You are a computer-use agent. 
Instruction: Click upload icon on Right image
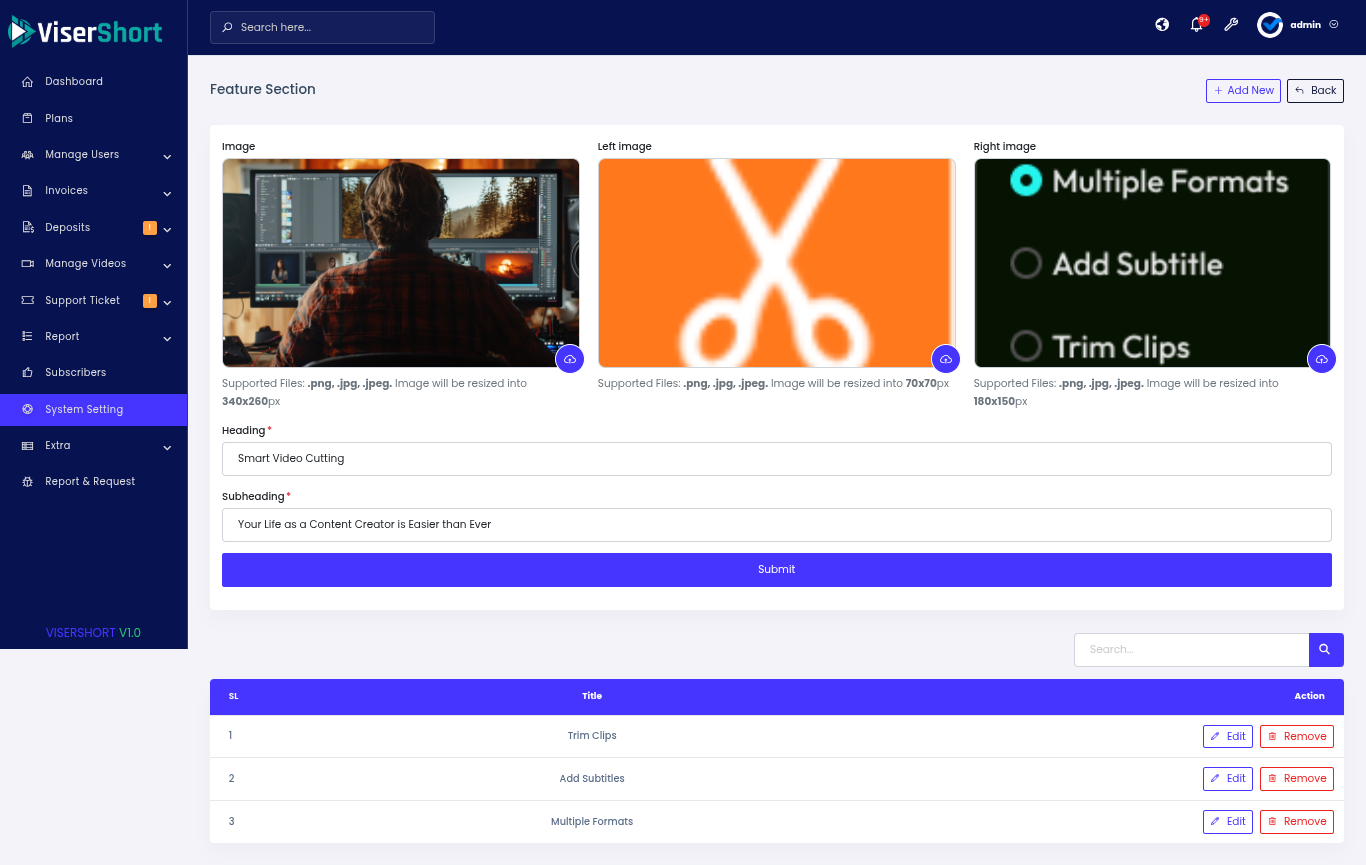coord(1321,359)
